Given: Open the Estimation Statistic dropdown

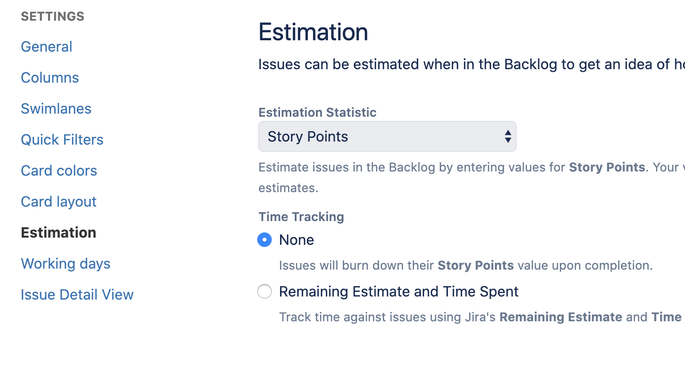Looking at the screenshot, I should (x=387, y=137).
